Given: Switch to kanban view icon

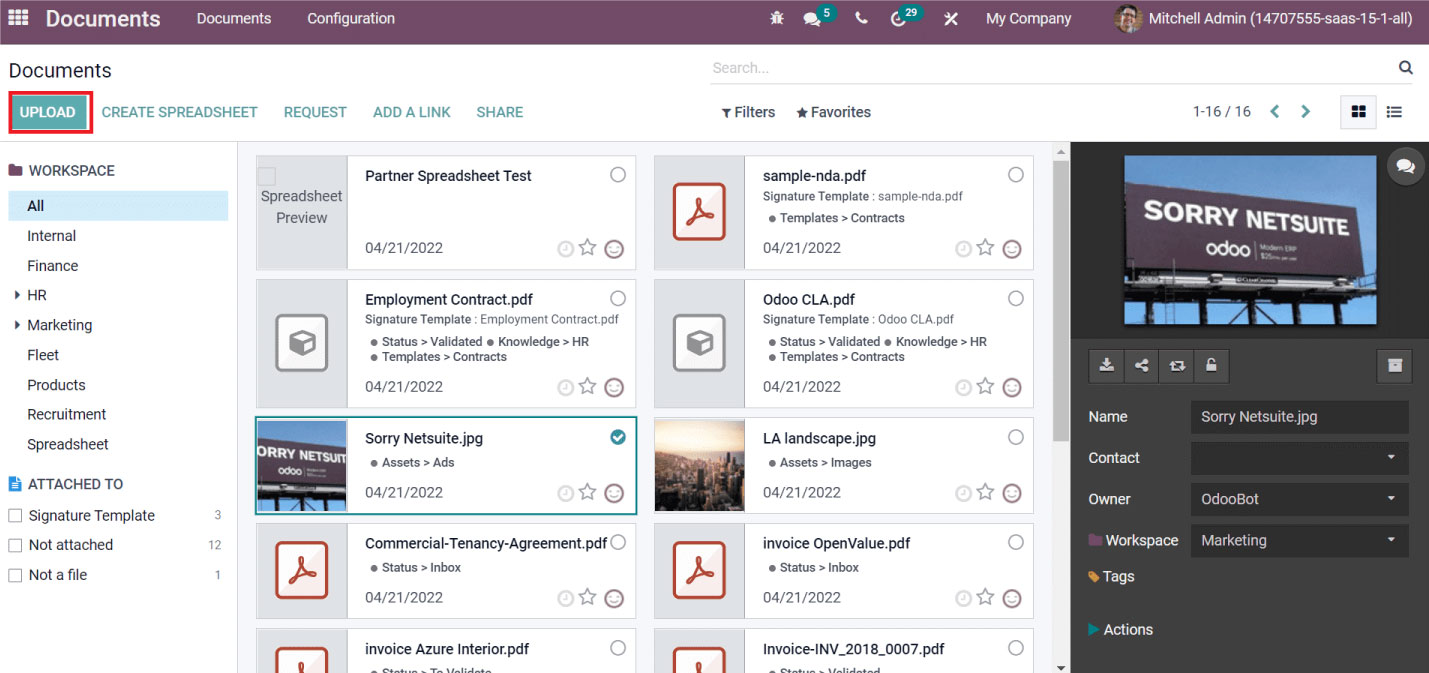Looking at the screenshot, I should coord(1358,112).
